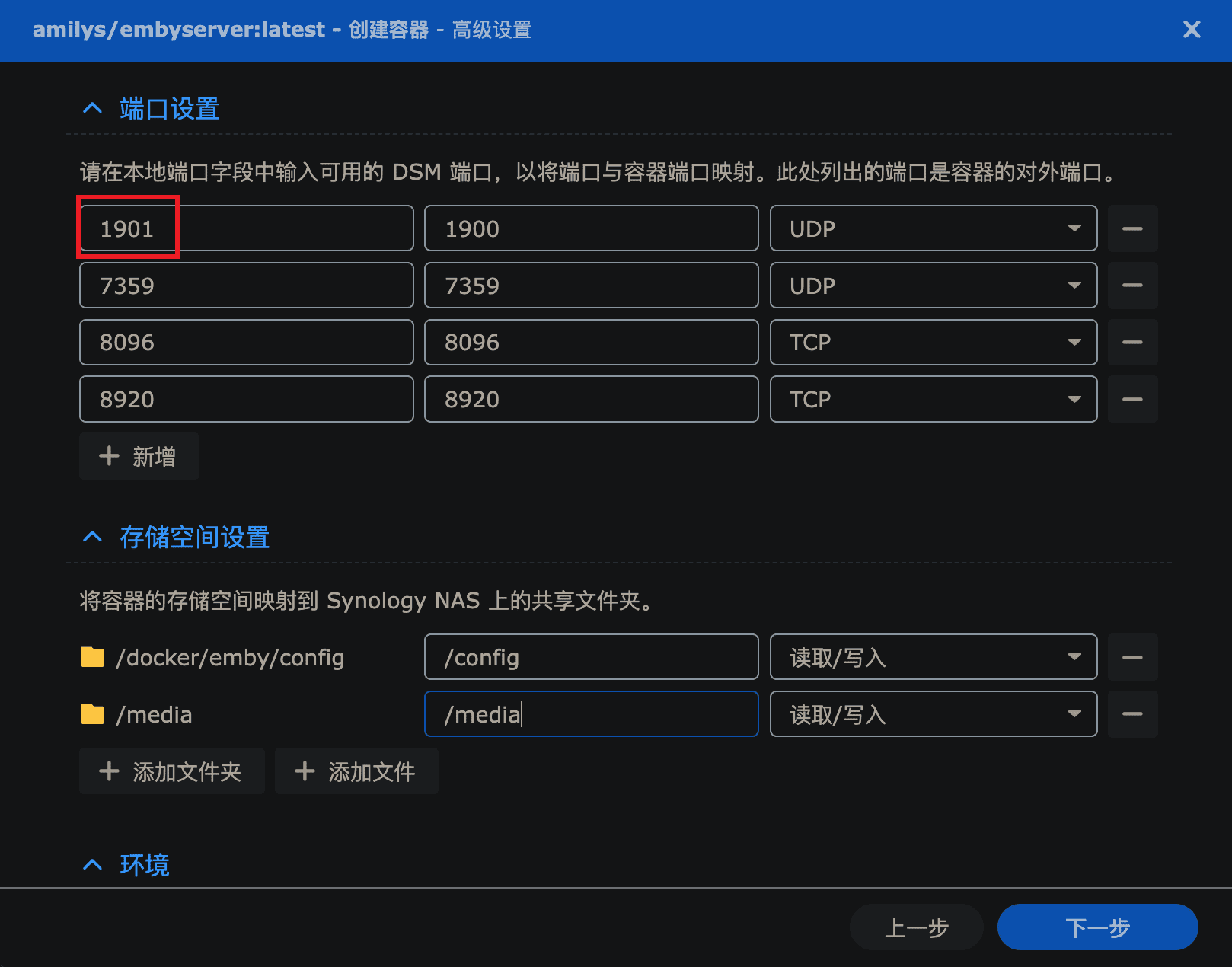Screen dimensions: 1232x967
Task: Collapse the 端口设置 section
Action: pyautogui.click(x=92, y=109)
